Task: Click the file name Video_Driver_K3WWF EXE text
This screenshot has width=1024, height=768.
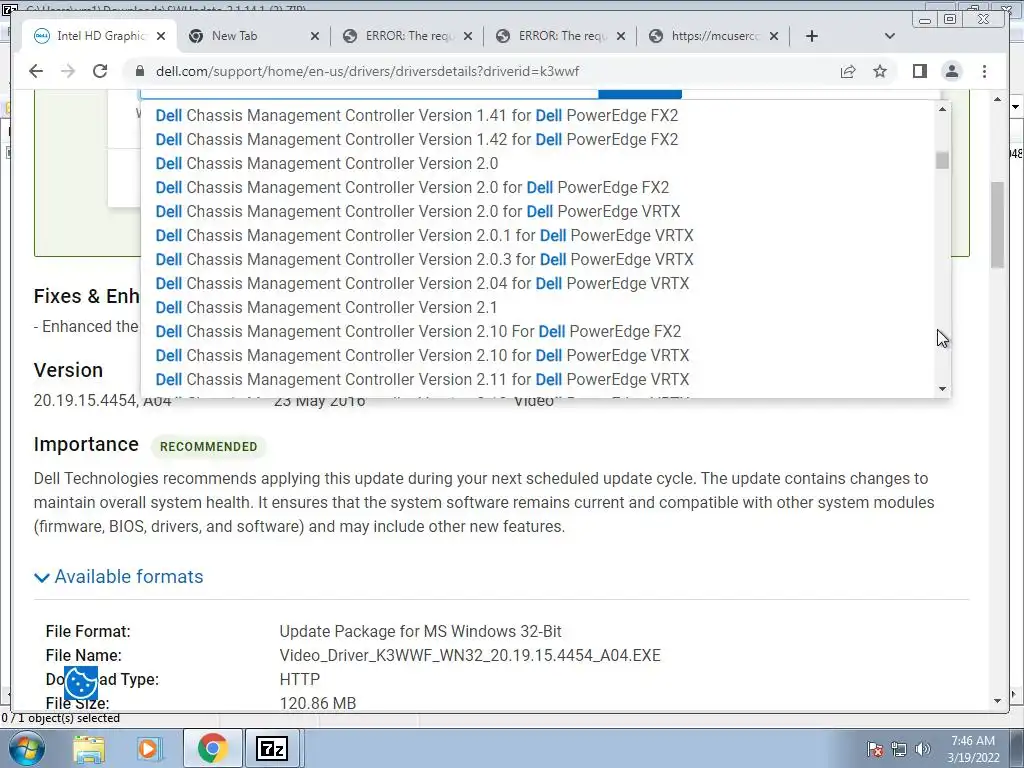Action: [470, 655]
